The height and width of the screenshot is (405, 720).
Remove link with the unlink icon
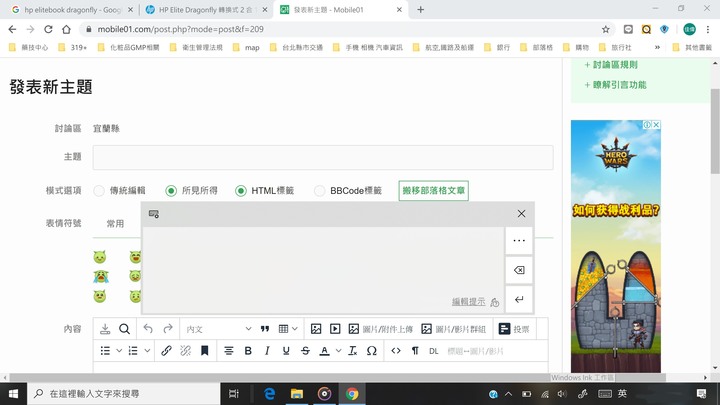(x=186, y=351)
